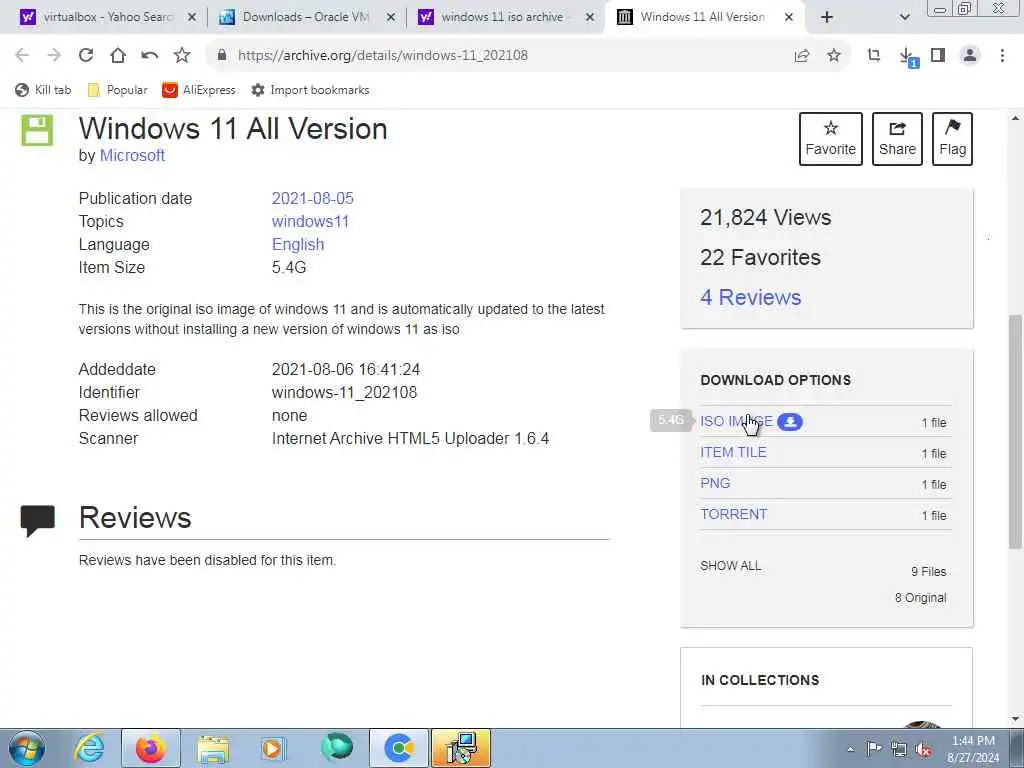This screenshot has width=1024, height=768.
Task: Show hidden system tray icons
Action: (850, 749)
